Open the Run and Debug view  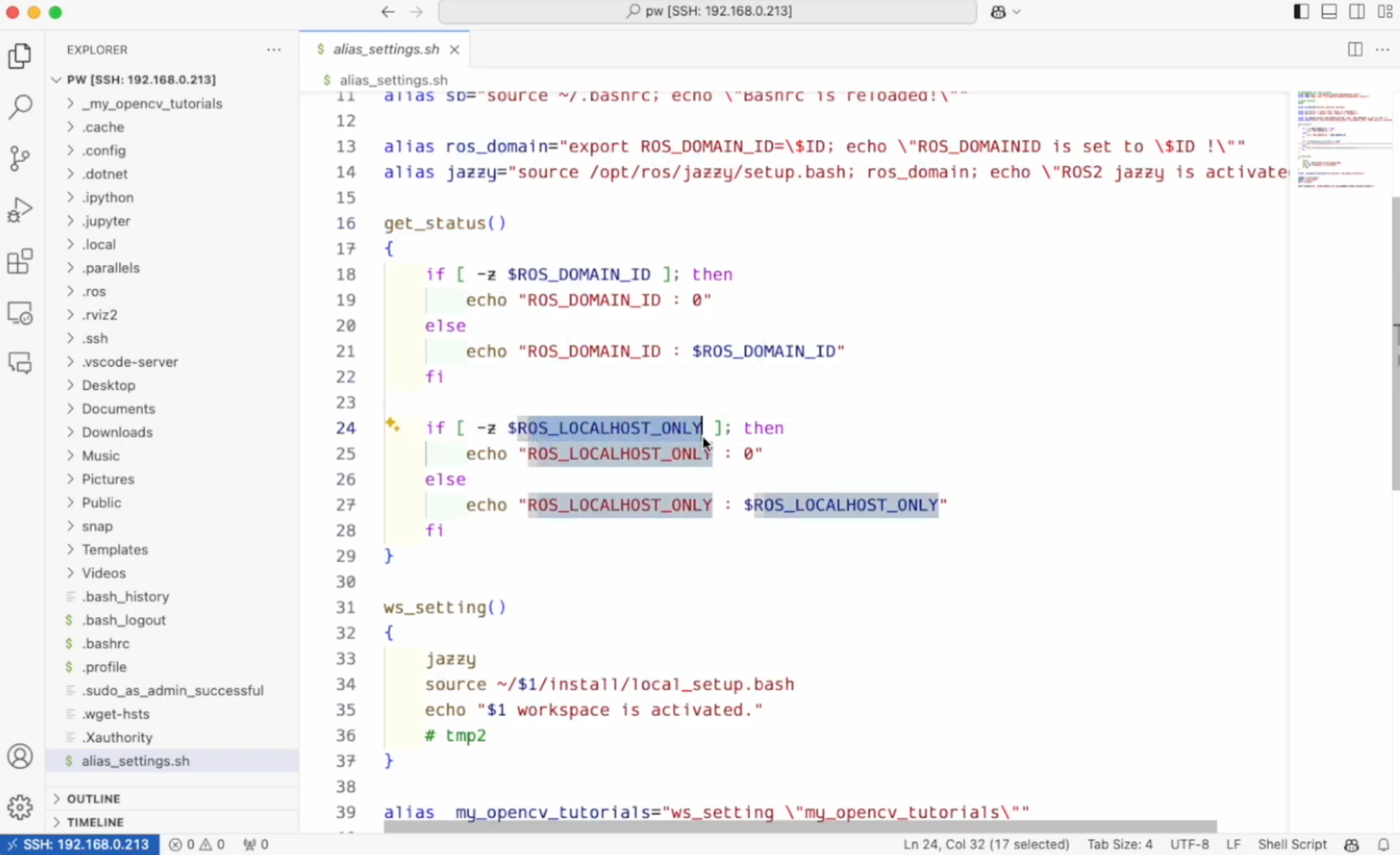20,210
